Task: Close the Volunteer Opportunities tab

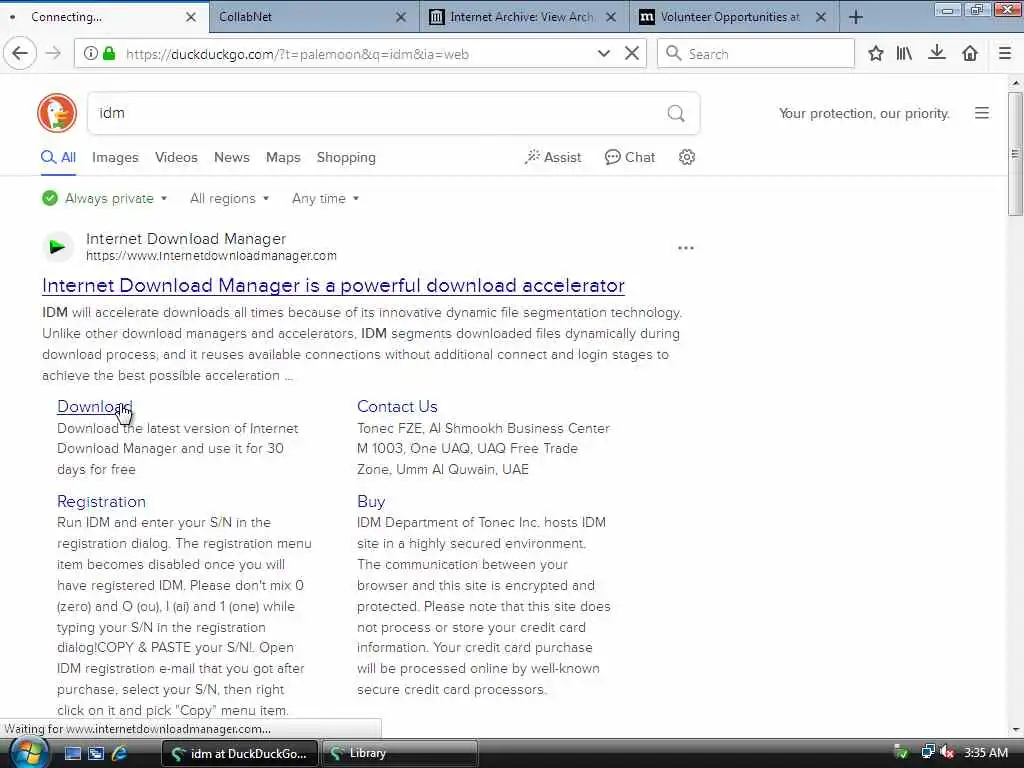Action: [x=821, y=17]
